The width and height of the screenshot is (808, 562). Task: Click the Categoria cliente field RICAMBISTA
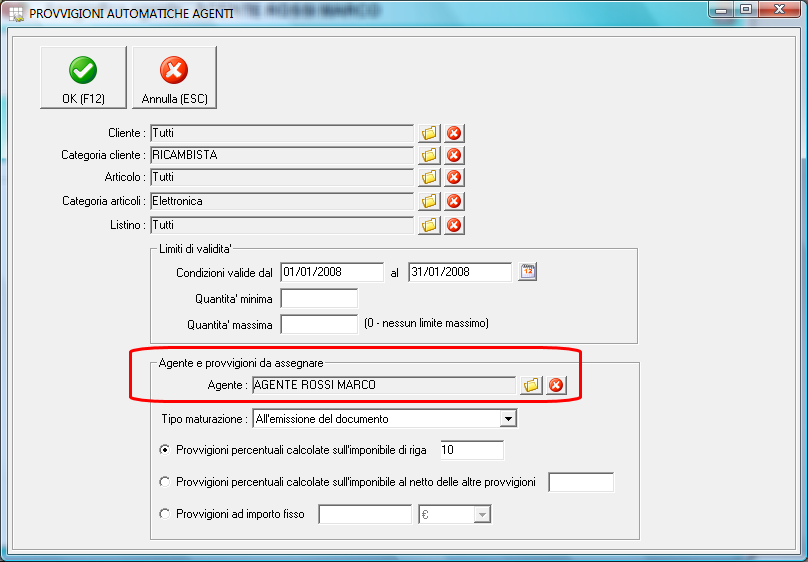click(x=282, y=155)
